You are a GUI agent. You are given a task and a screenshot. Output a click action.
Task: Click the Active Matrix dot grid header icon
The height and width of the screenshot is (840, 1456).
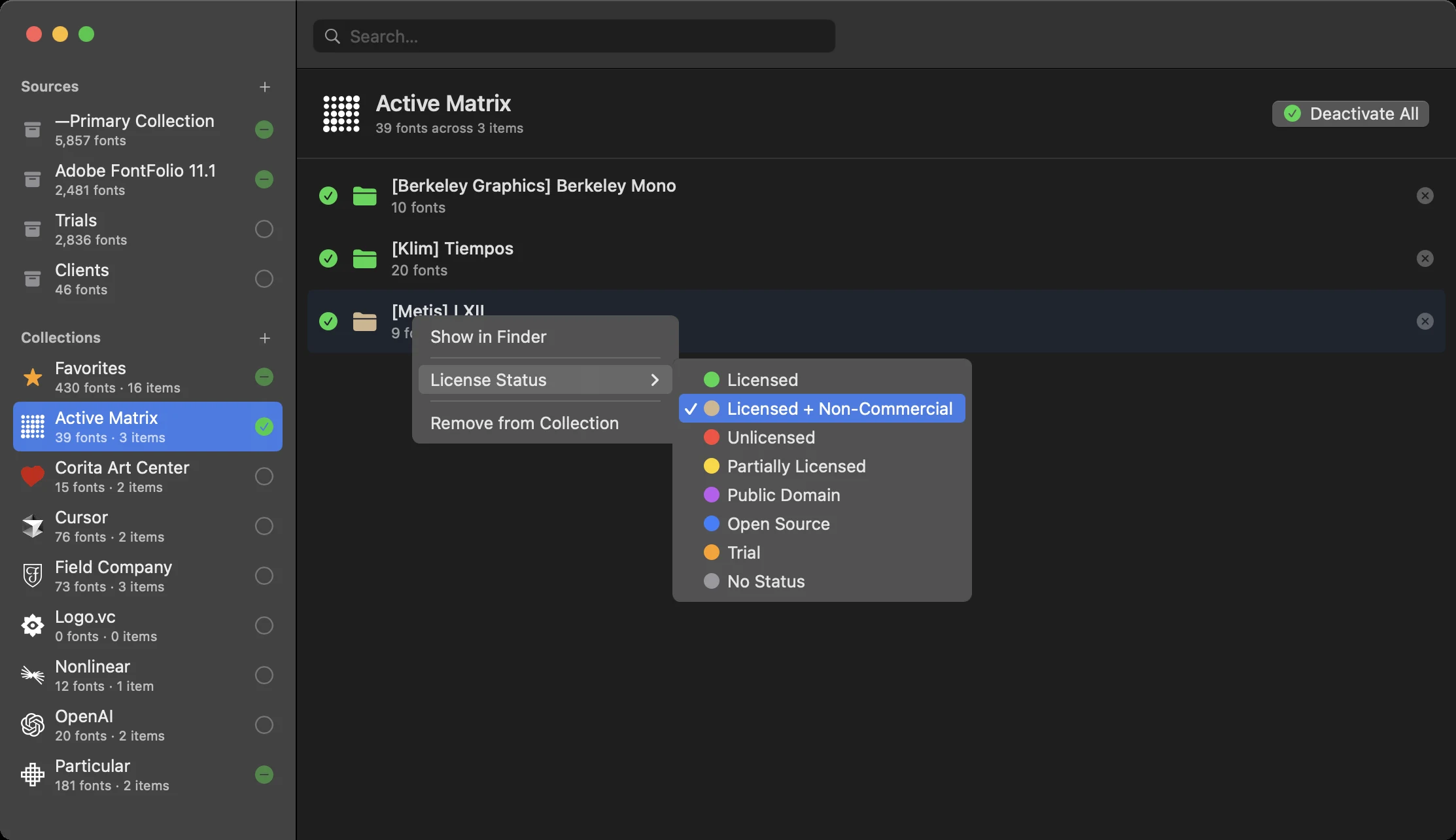click(x=341, y=114)
